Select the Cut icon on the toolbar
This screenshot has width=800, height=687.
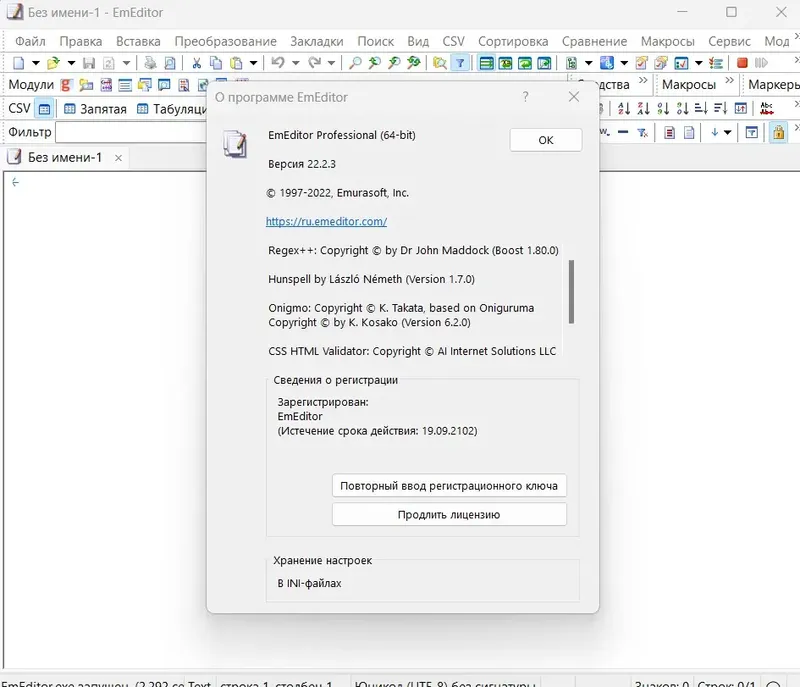pos(196,65)
